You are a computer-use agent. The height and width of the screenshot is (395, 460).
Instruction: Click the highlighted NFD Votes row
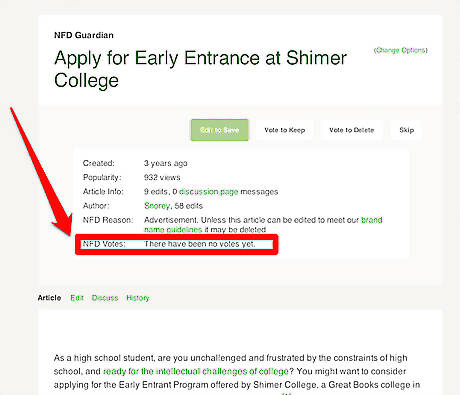pyautogui.click(x=177, y=244)
